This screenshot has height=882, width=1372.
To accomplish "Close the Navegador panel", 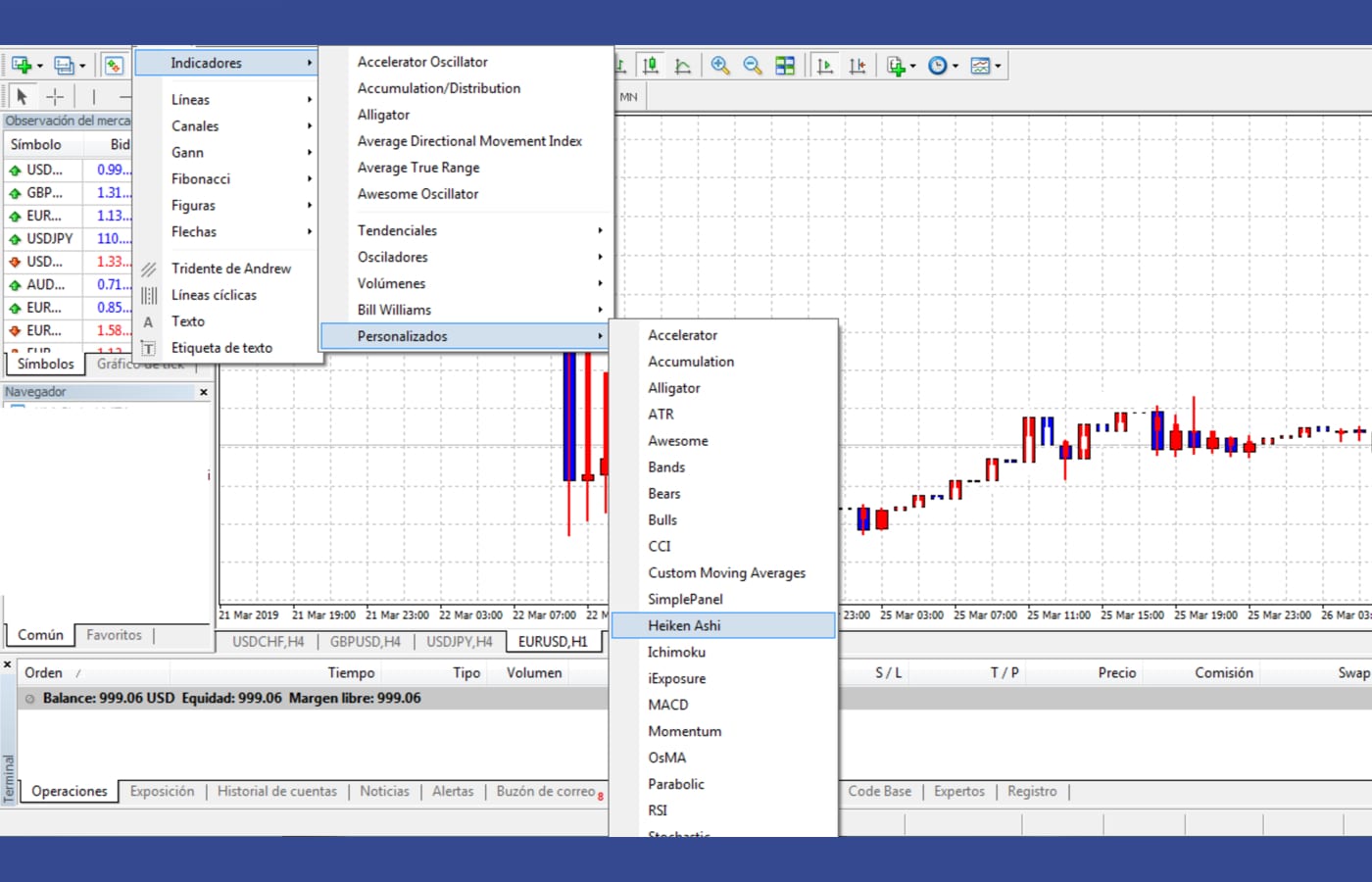I will pos(204,392).
